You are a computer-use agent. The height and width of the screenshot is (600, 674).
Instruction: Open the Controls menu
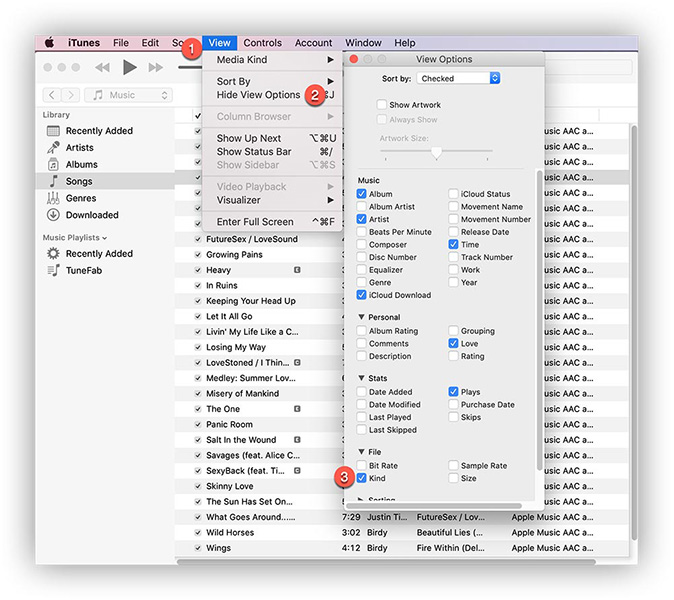263,43
